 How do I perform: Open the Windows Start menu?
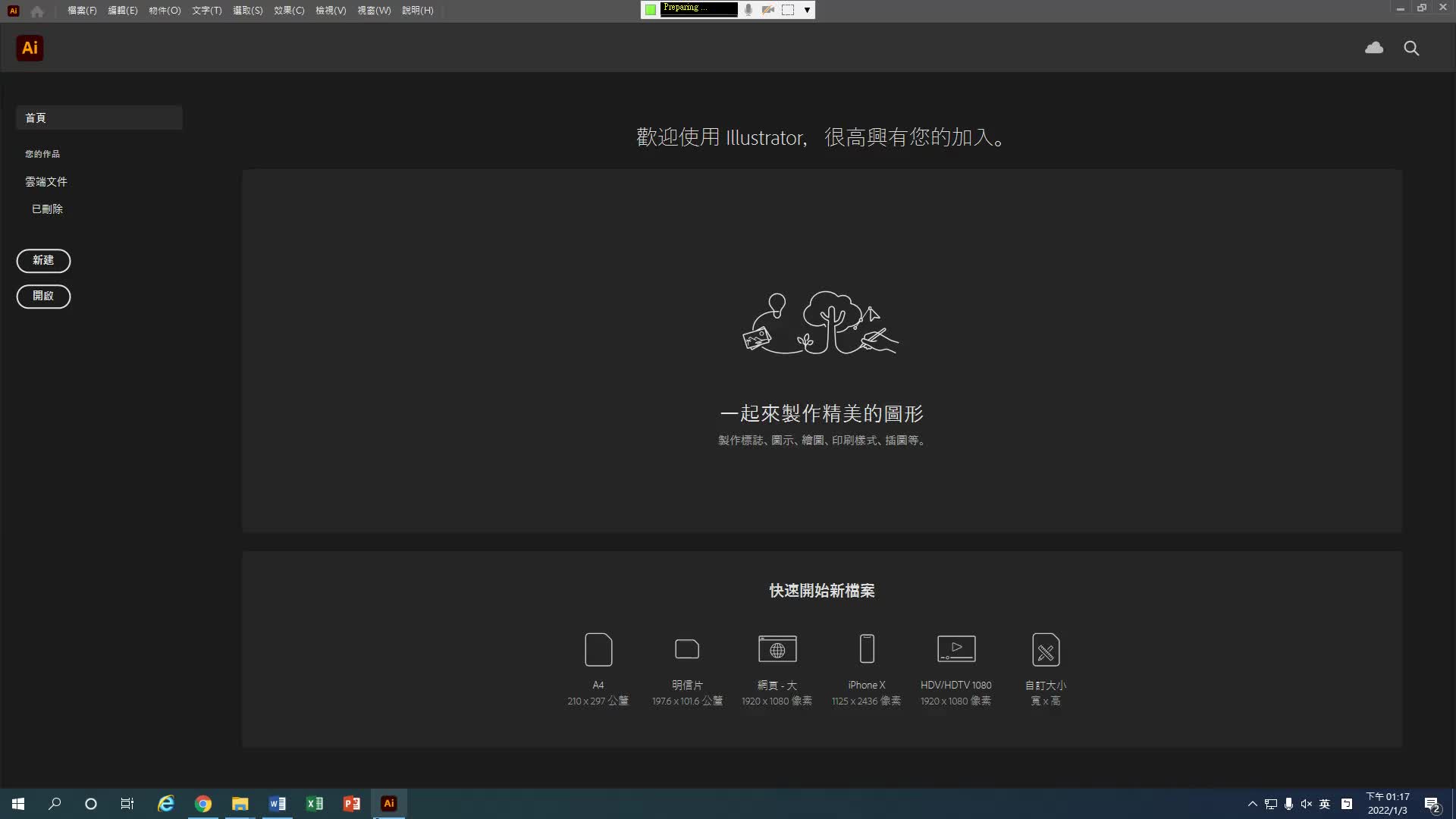point(18,804)
